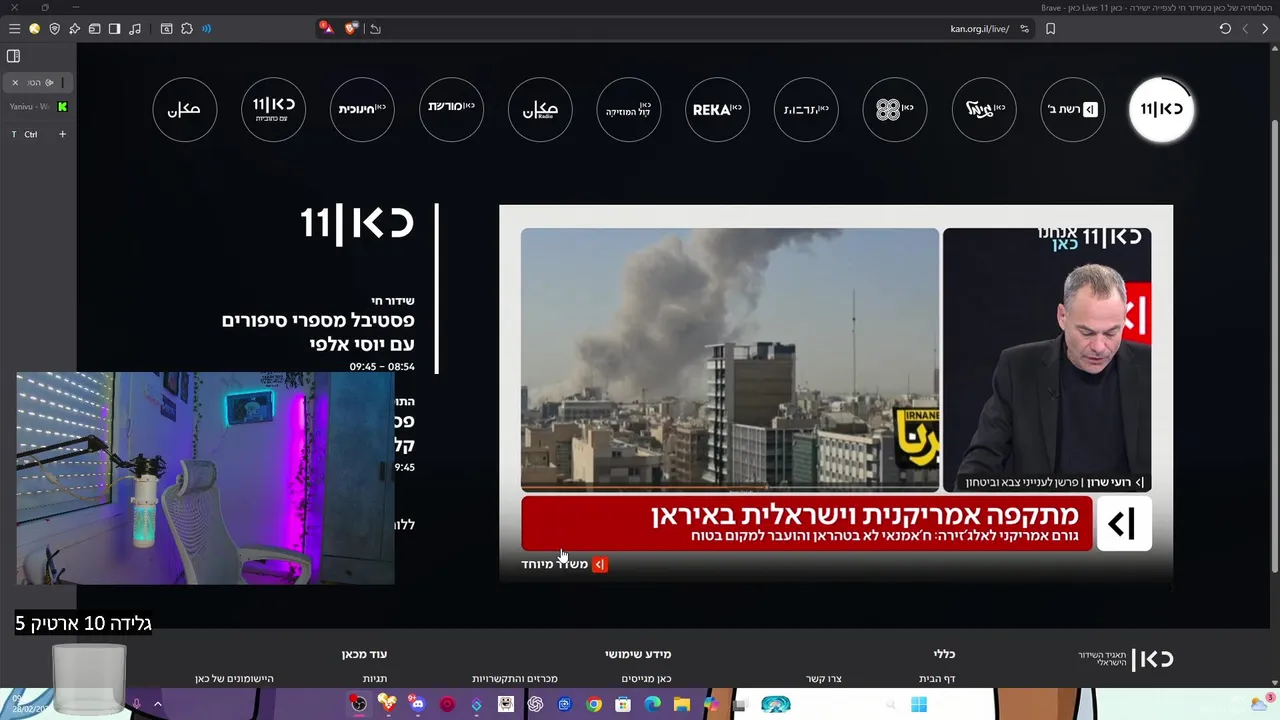This screenshot has width=1280, height=720.
Task: Open site settings icon beside the URL
Action: (1024, 29)
